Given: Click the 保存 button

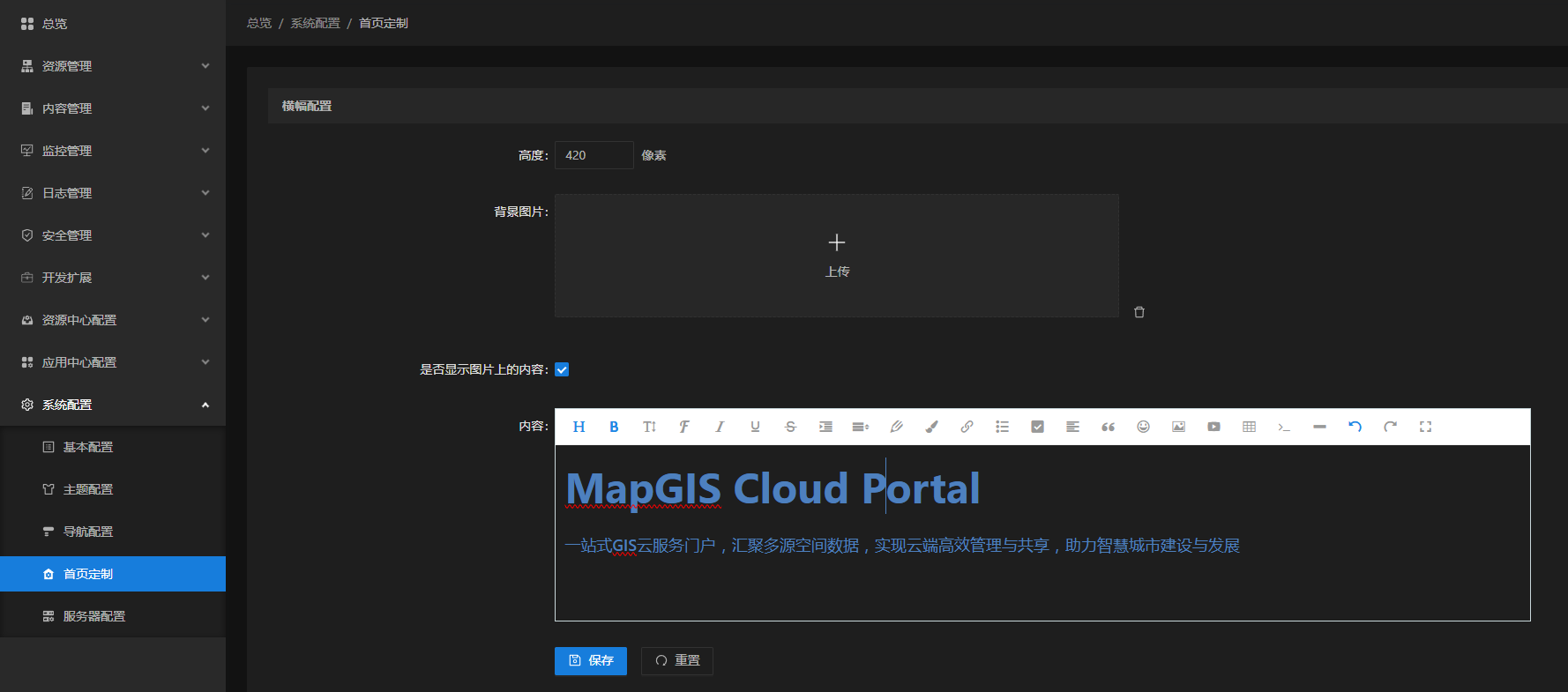Looking at the screenshot, I should pos(591,661).
